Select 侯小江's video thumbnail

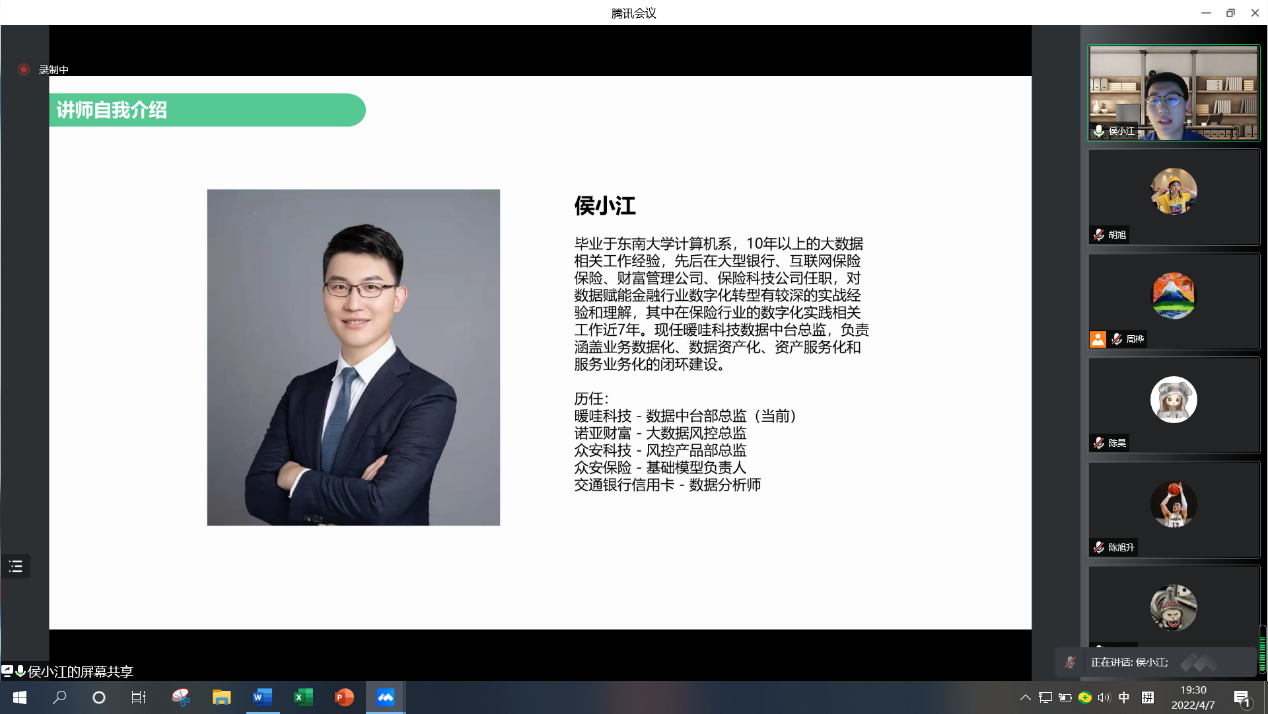[x=1174, y=93]
